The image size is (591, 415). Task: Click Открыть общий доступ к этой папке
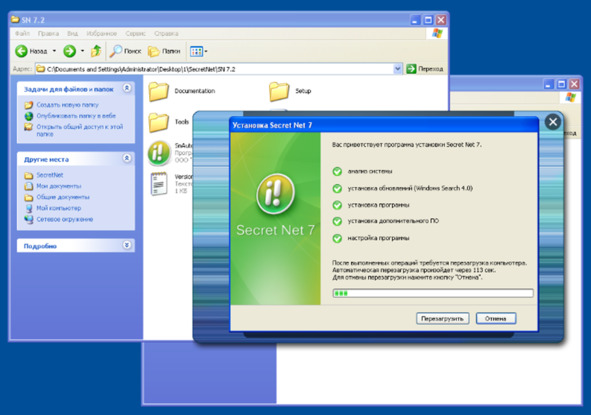pos(80,130)
